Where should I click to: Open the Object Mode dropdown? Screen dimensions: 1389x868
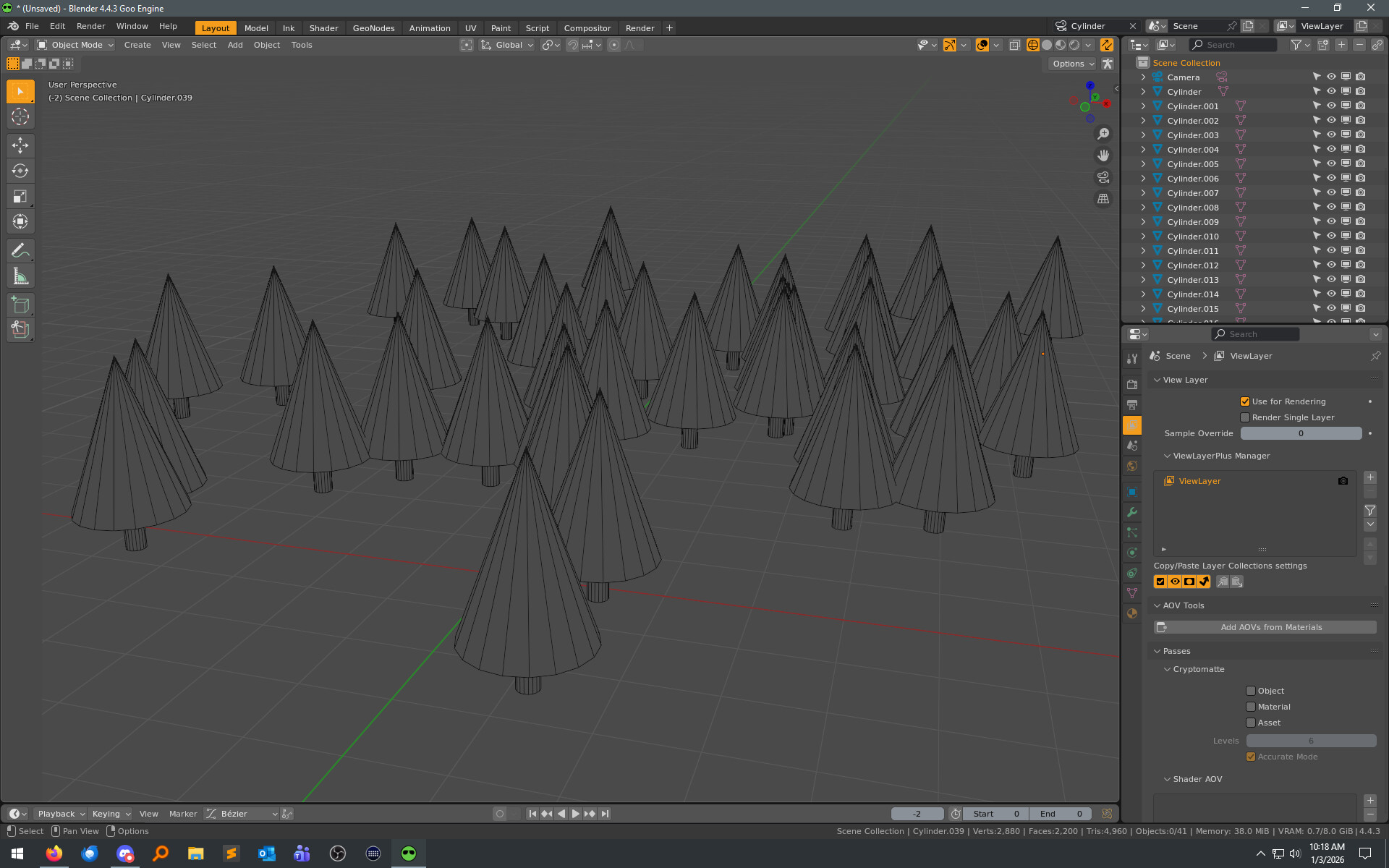(x=75, y=45)
